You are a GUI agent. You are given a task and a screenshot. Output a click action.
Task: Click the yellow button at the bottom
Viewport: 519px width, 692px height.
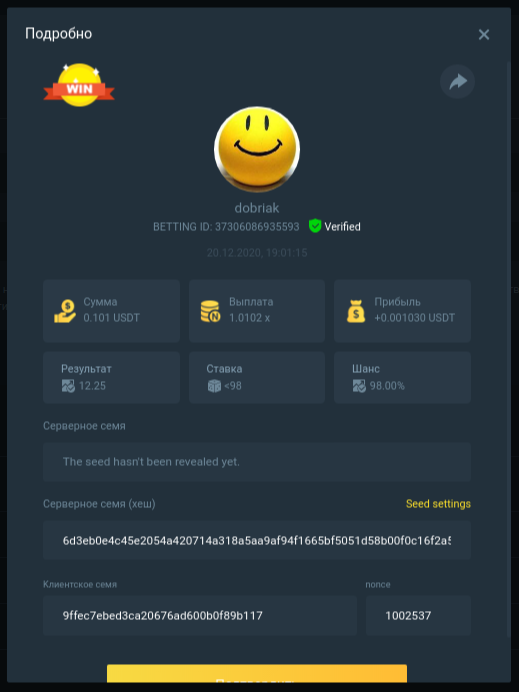(x=257, y=673)
